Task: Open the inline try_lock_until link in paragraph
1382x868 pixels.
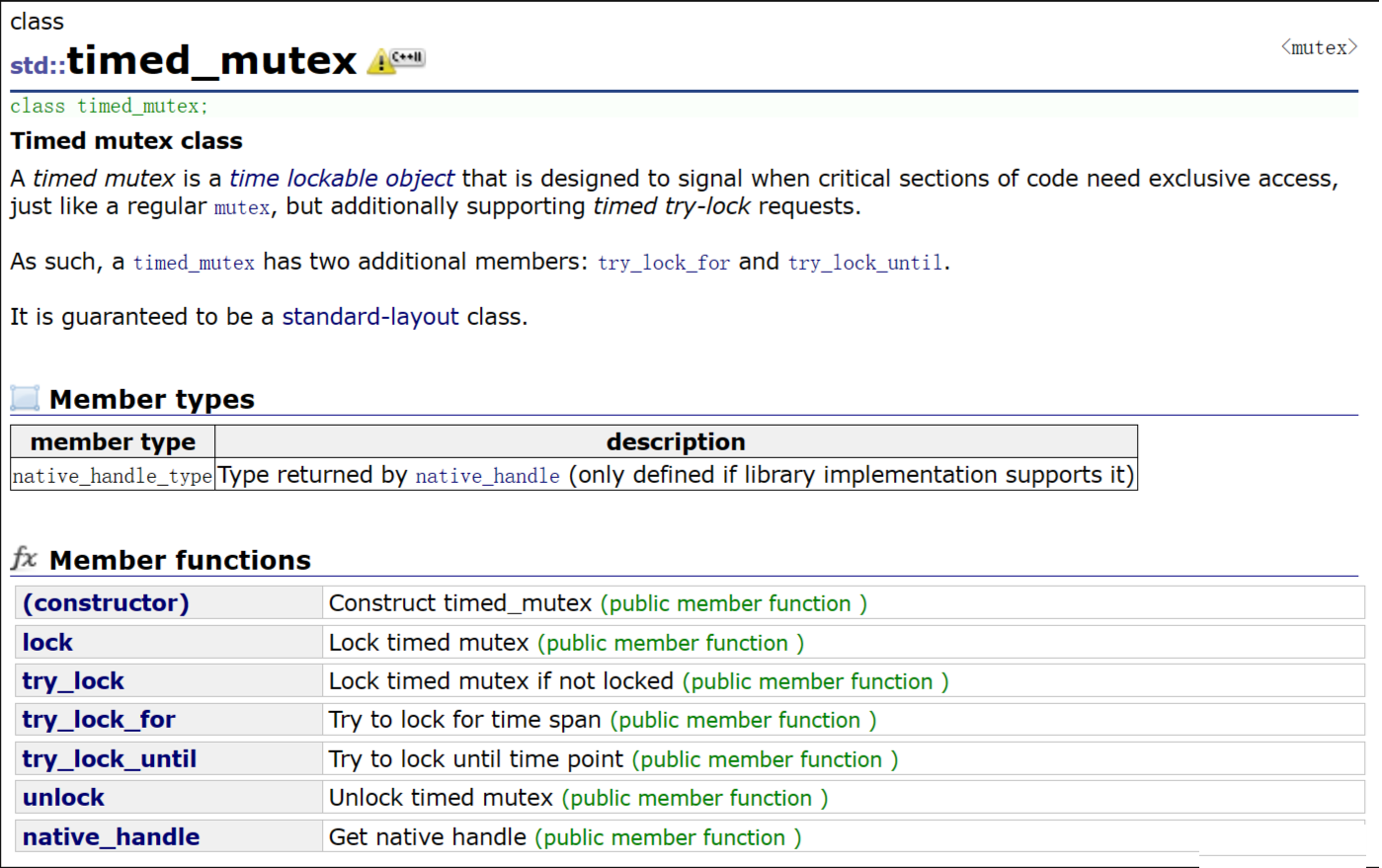Action: pos(865,263)
